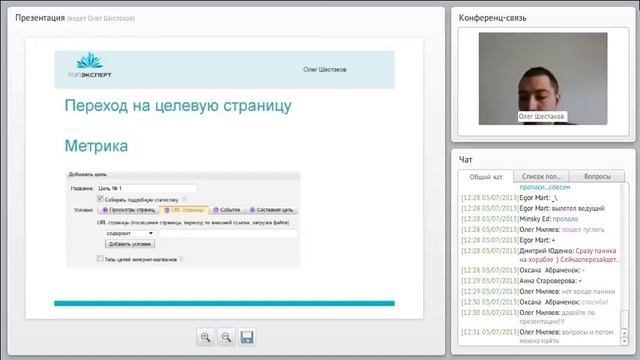Image resolution: width=640 pixels, height=360 pixels.
Task: Open the 'содержит' dropdown
Action: coord(129,233)
